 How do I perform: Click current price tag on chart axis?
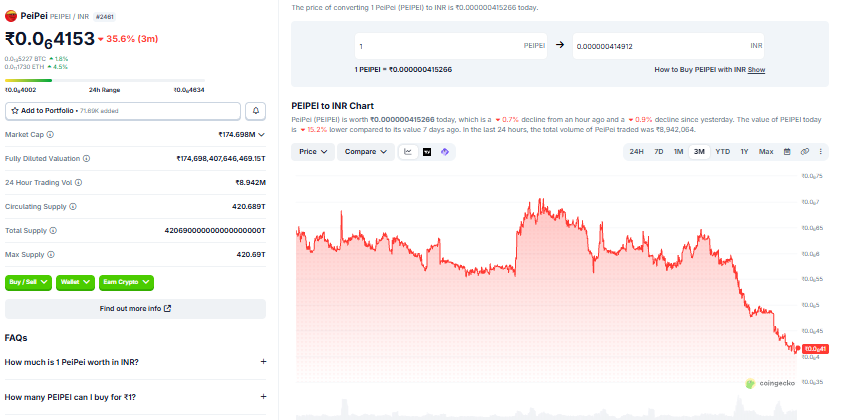pyautogui.click(x=815, y=349)
